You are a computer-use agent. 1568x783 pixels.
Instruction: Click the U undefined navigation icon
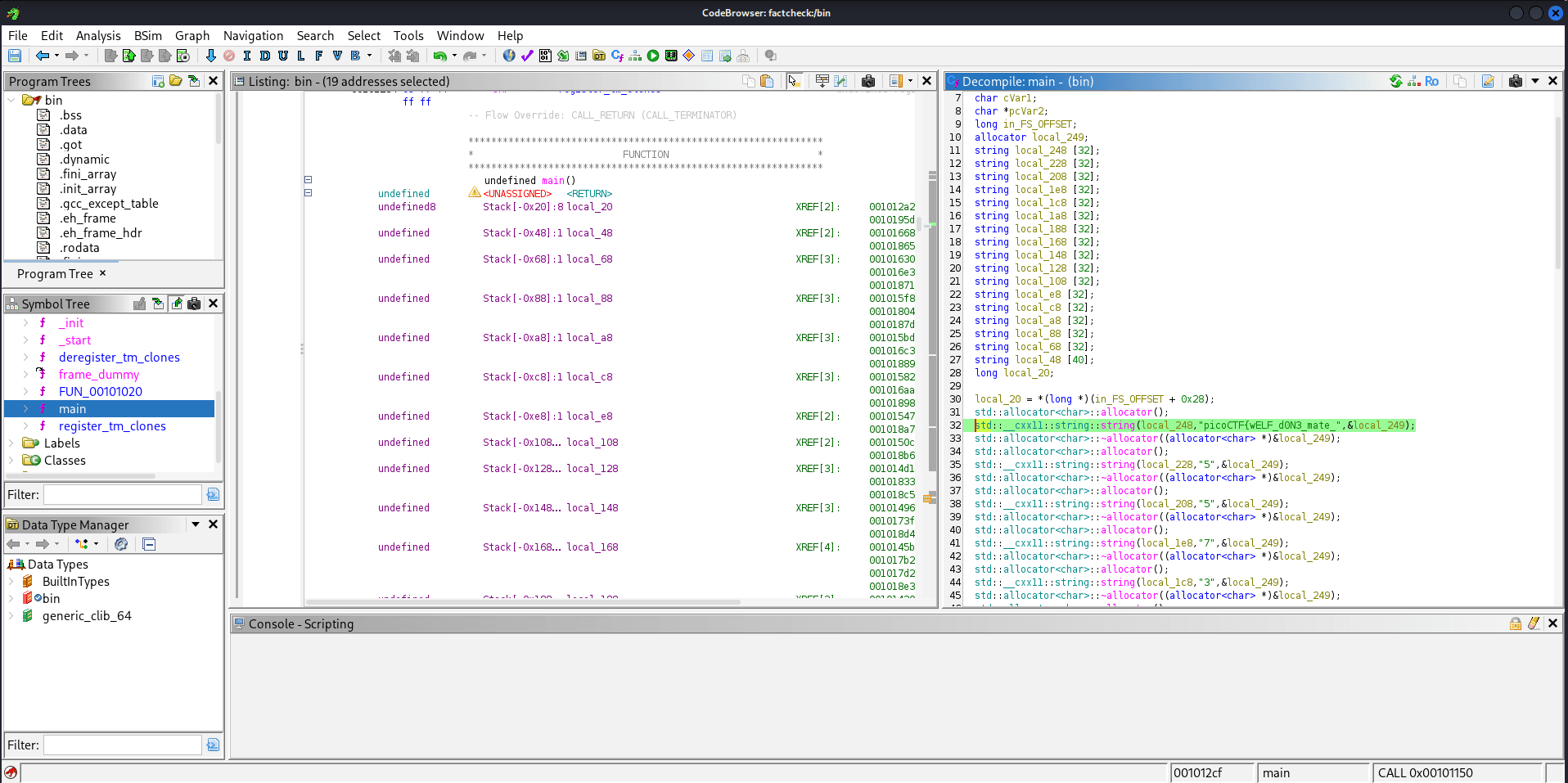click(x=282, y=56)
